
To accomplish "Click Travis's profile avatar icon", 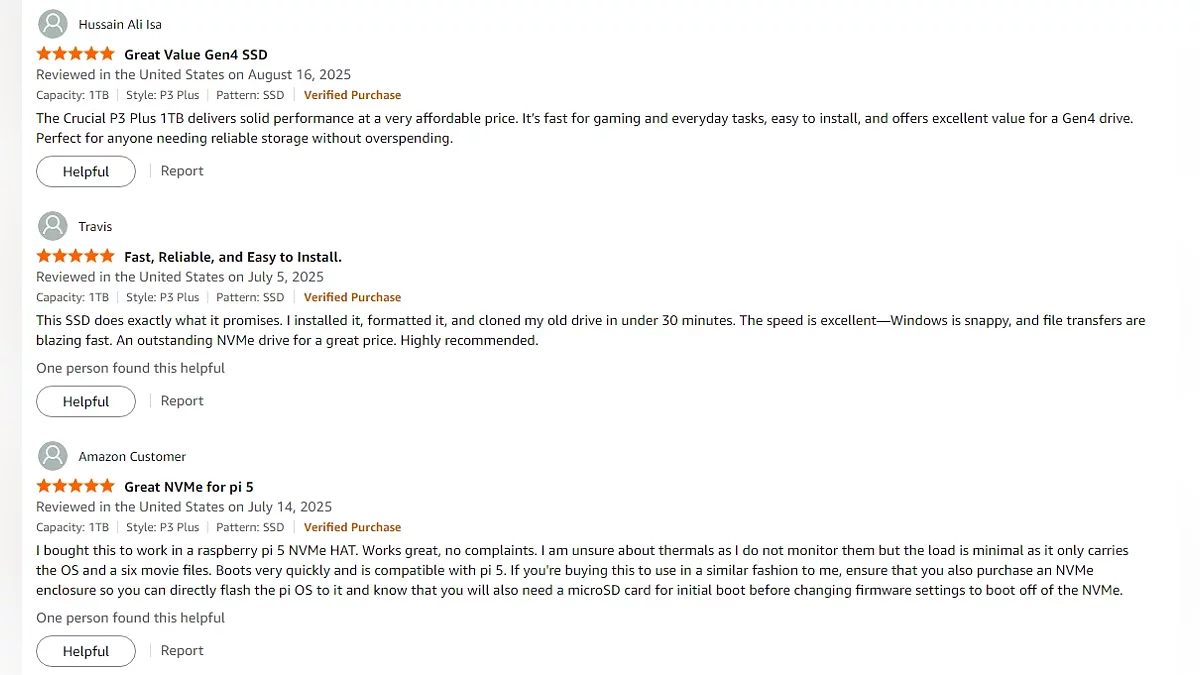I will [52, 226].
